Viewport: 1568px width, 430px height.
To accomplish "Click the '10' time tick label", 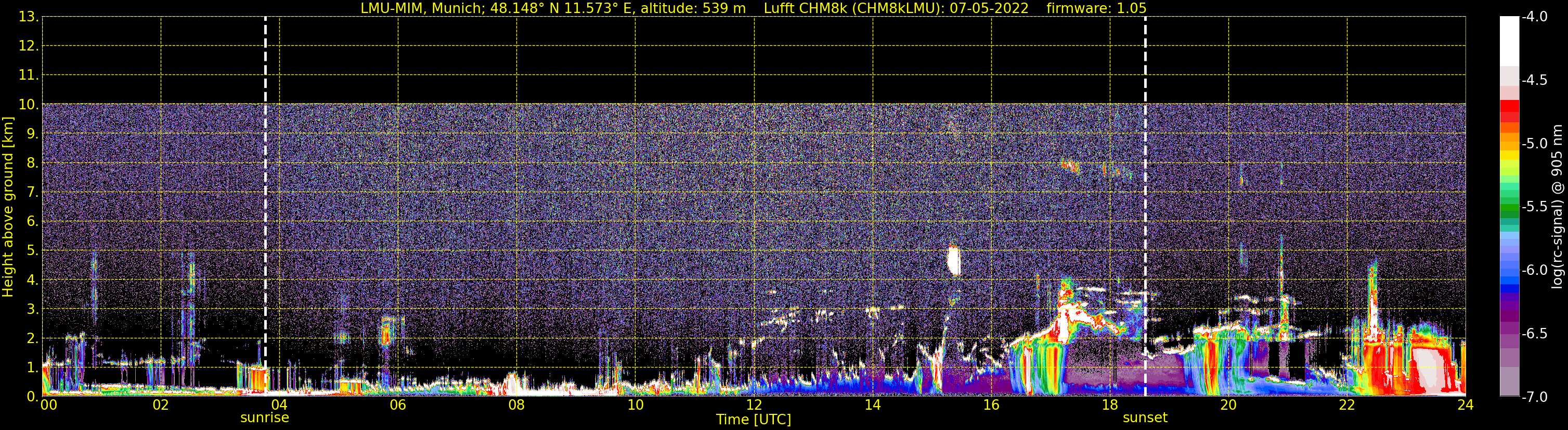I will (x=635, y=405).
